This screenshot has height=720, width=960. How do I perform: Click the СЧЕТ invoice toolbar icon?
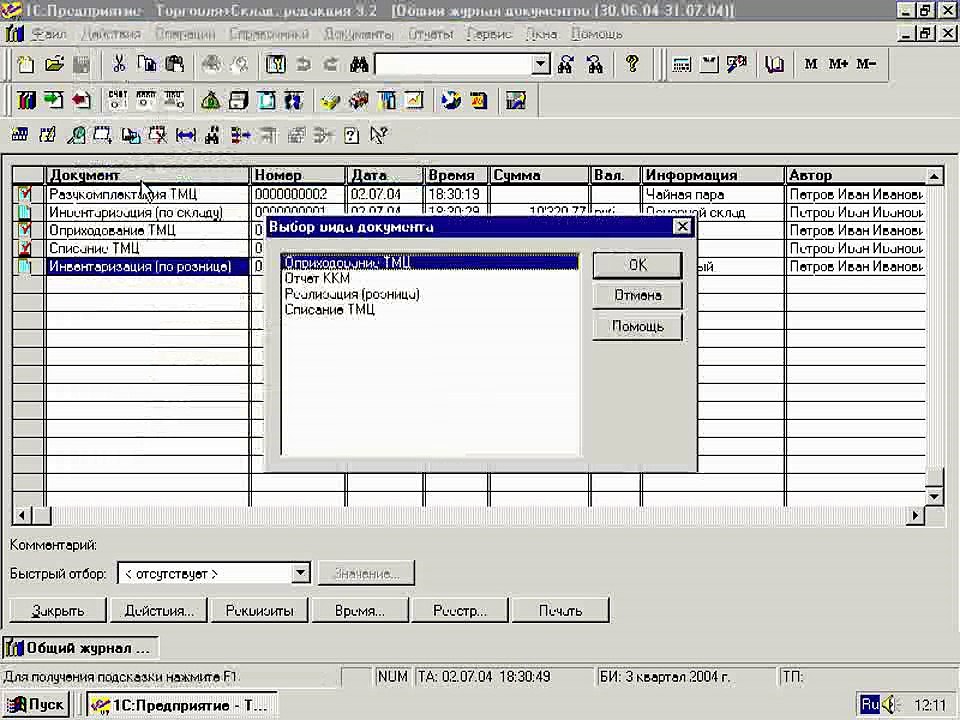coord(117,100)
